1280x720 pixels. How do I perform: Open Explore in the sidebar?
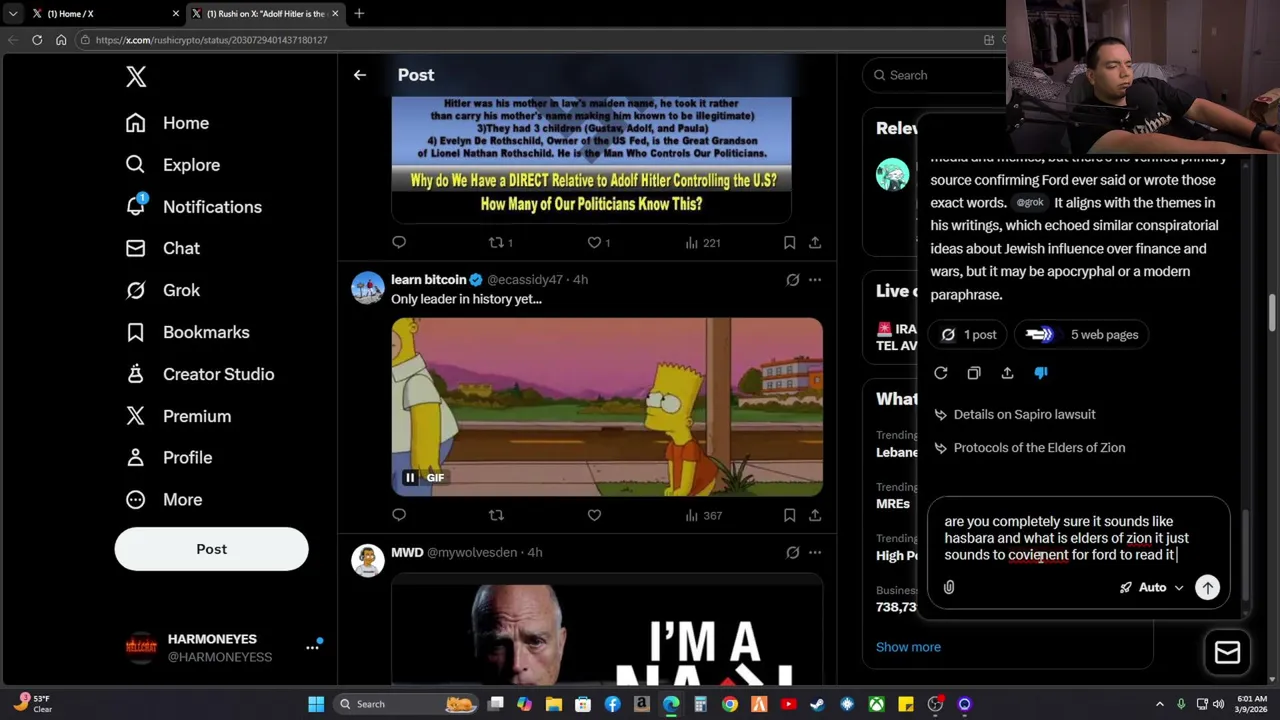click(x=172, y=165)
